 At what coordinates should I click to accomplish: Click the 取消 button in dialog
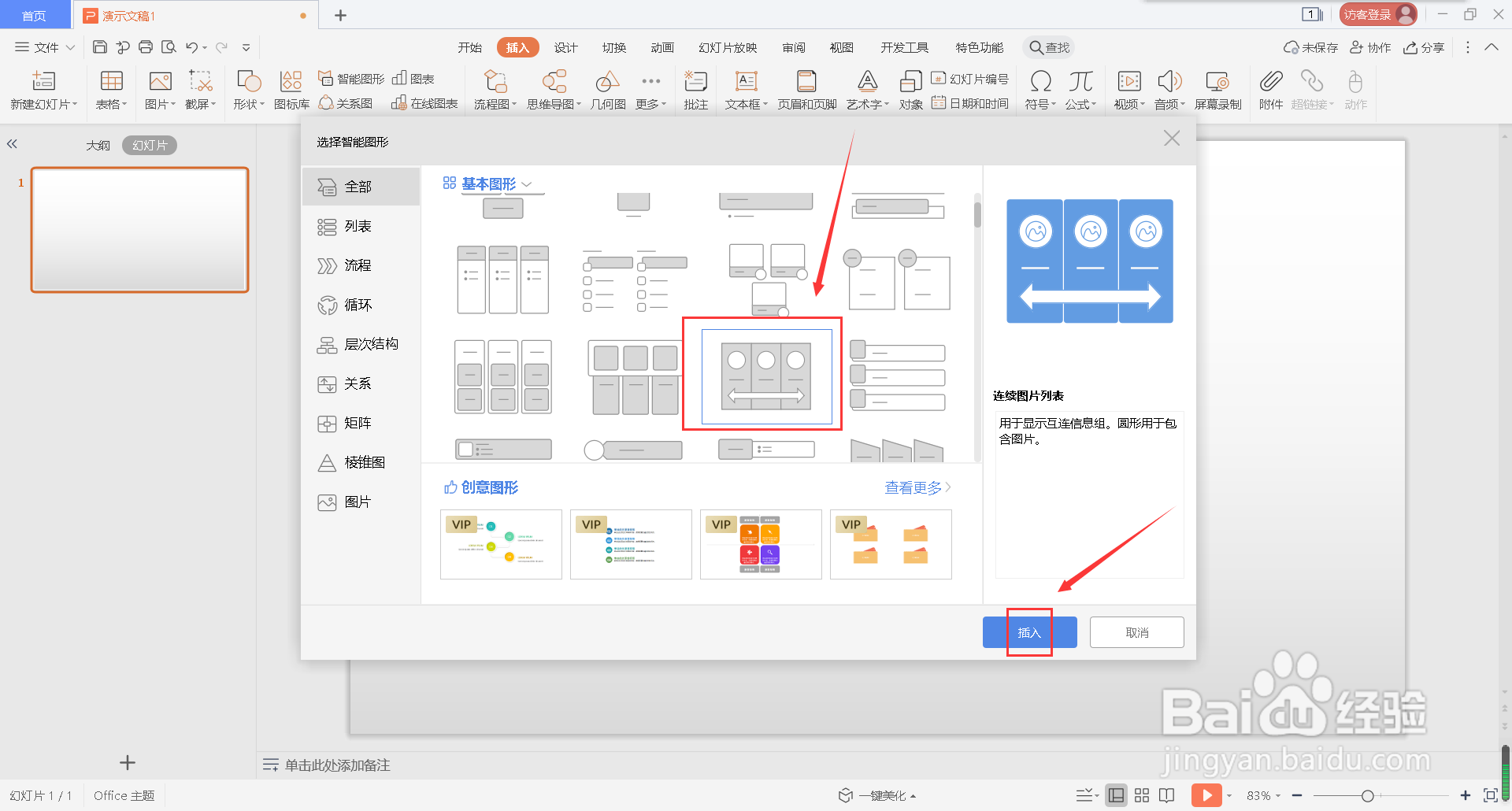coord(1136,632)
